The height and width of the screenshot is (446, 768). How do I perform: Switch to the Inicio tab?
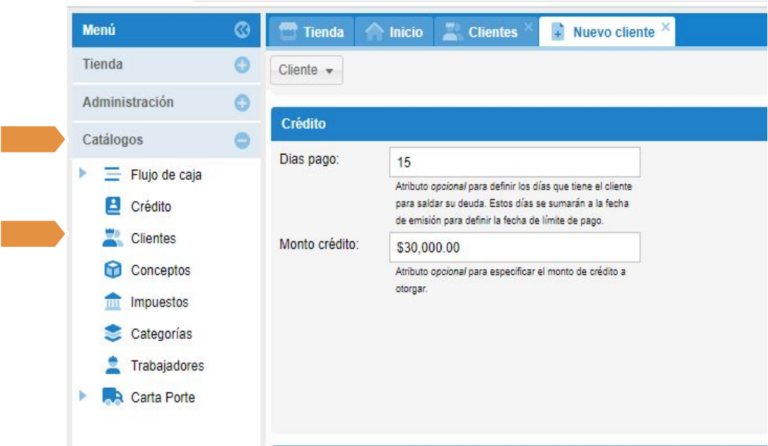point(393,32)
